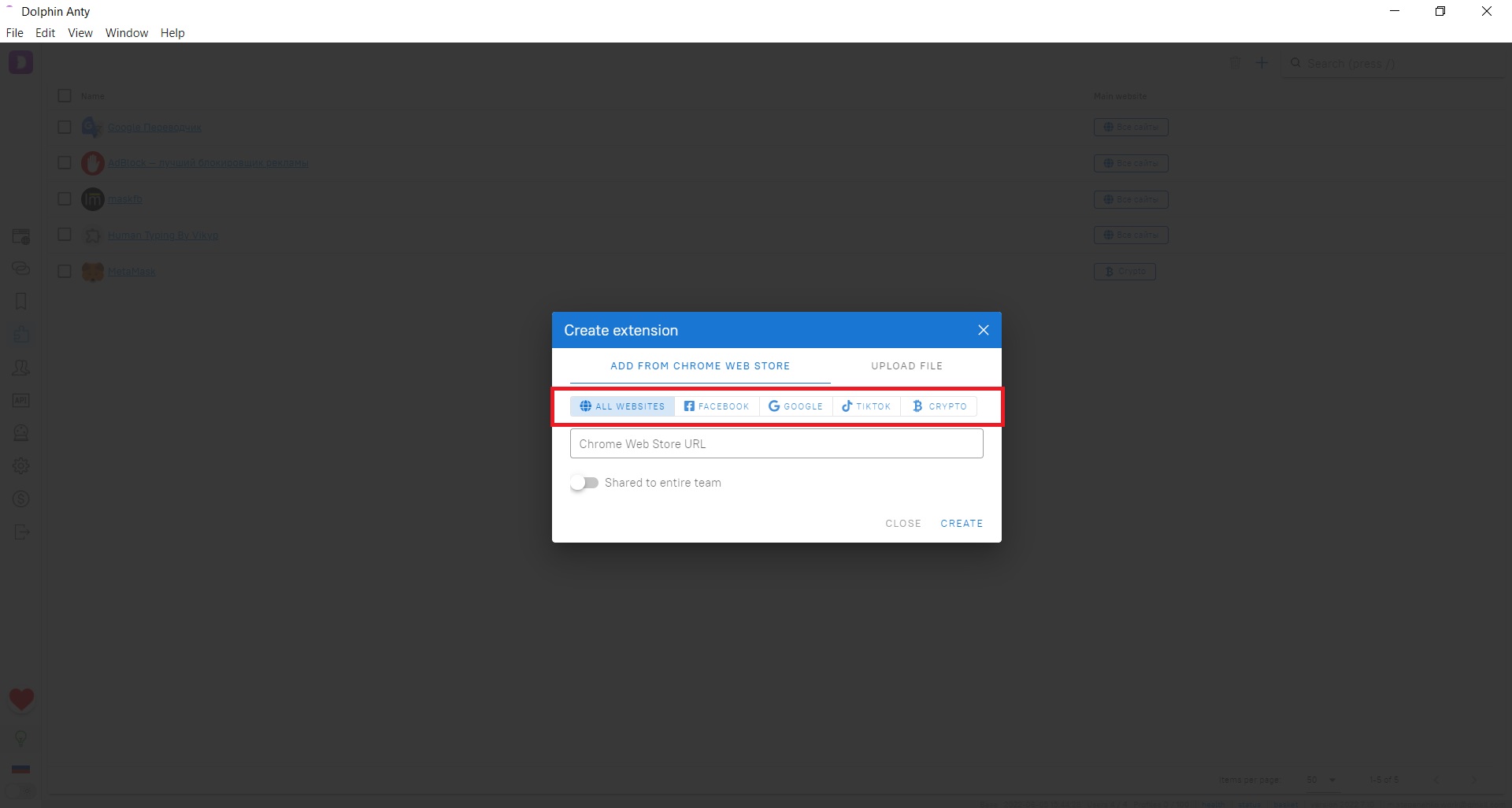The width and height of the screenshot is (1512, 808).
Task: Open the Teams section in sidebar
Action: click(x=21, y=368)
